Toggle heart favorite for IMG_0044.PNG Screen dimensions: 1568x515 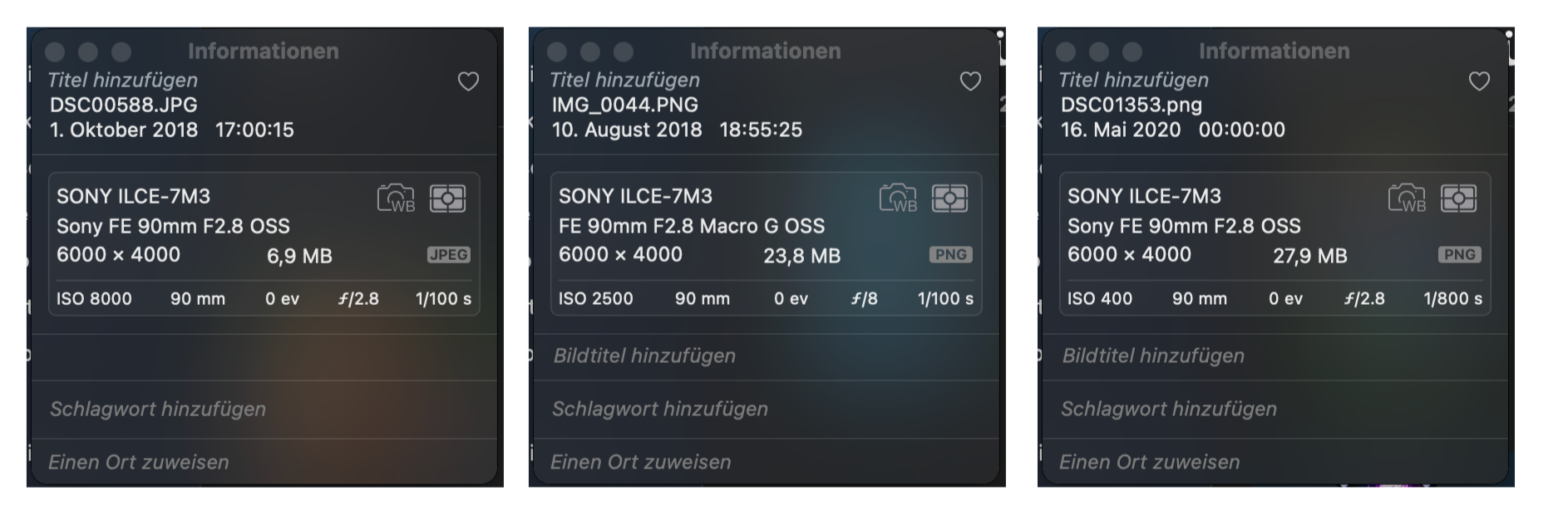[x=970, y=81]
